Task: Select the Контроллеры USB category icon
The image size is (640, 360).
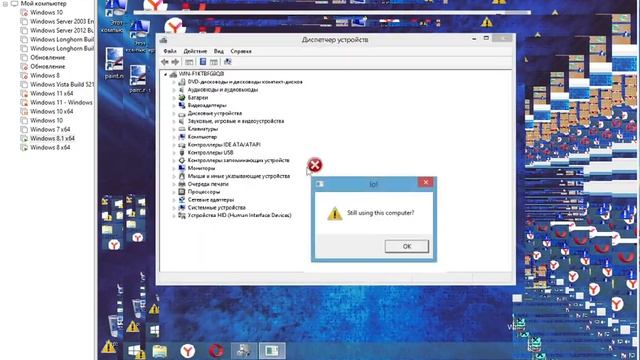Action: [x=182, y=153]
